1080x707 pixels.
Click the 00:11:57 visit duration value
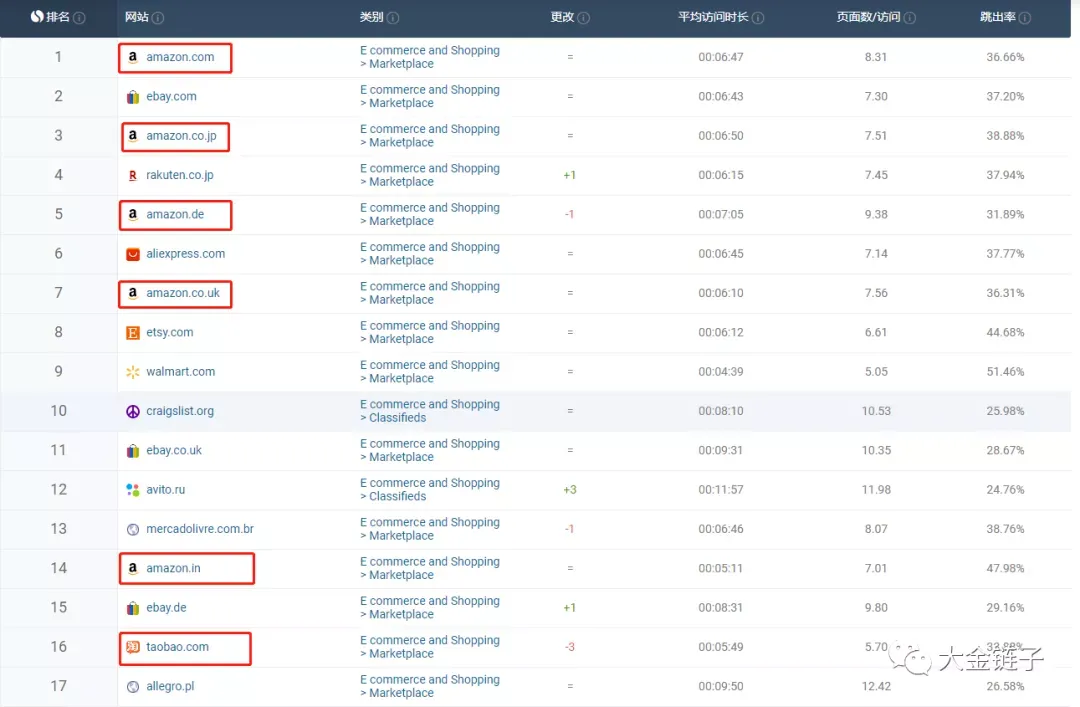(x=720, y=489)
